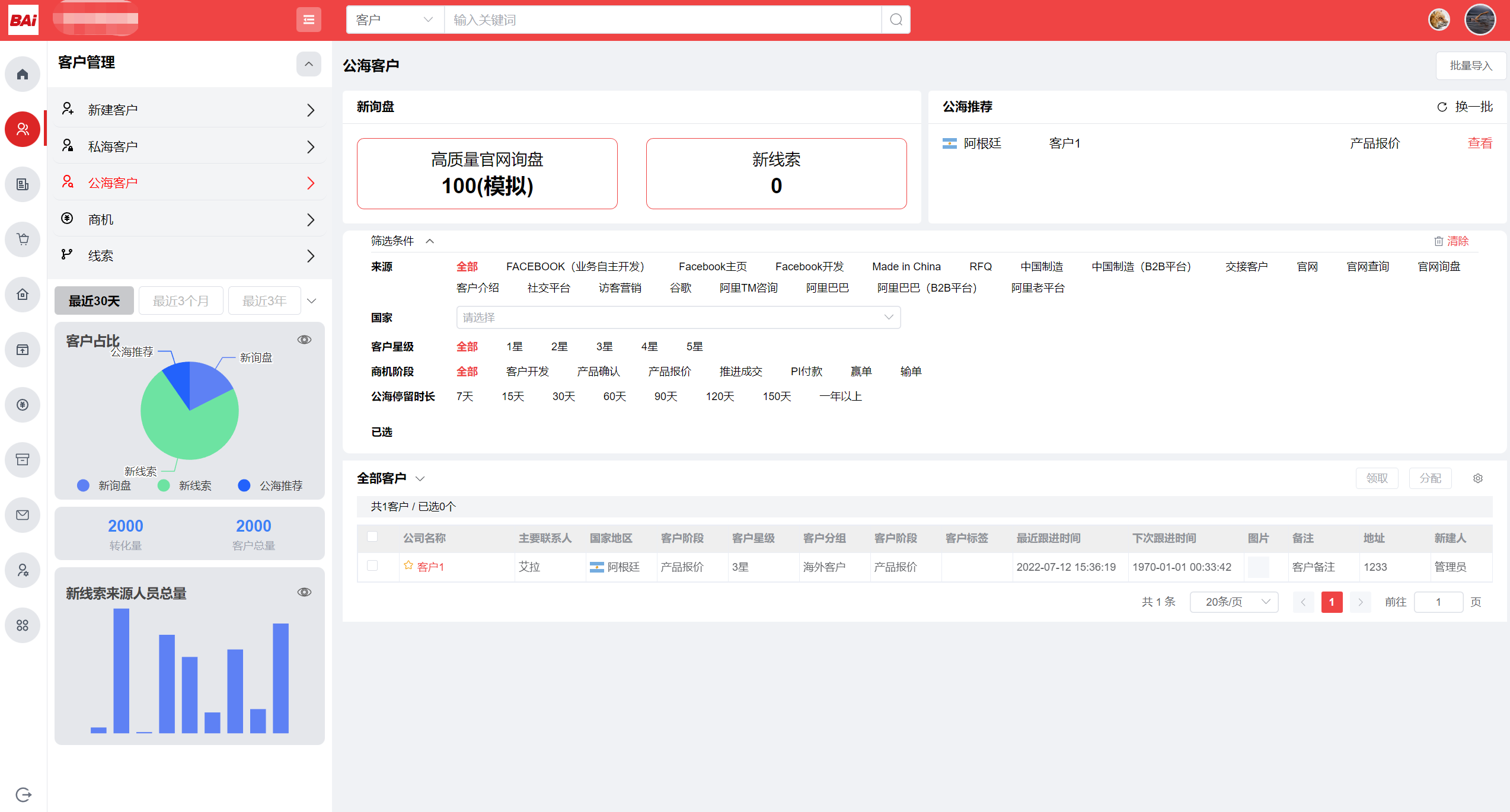The height and width of the screenshot is (812, 1510).
Task: Click the 清除 trash icon
Action: pos(1438,241)
